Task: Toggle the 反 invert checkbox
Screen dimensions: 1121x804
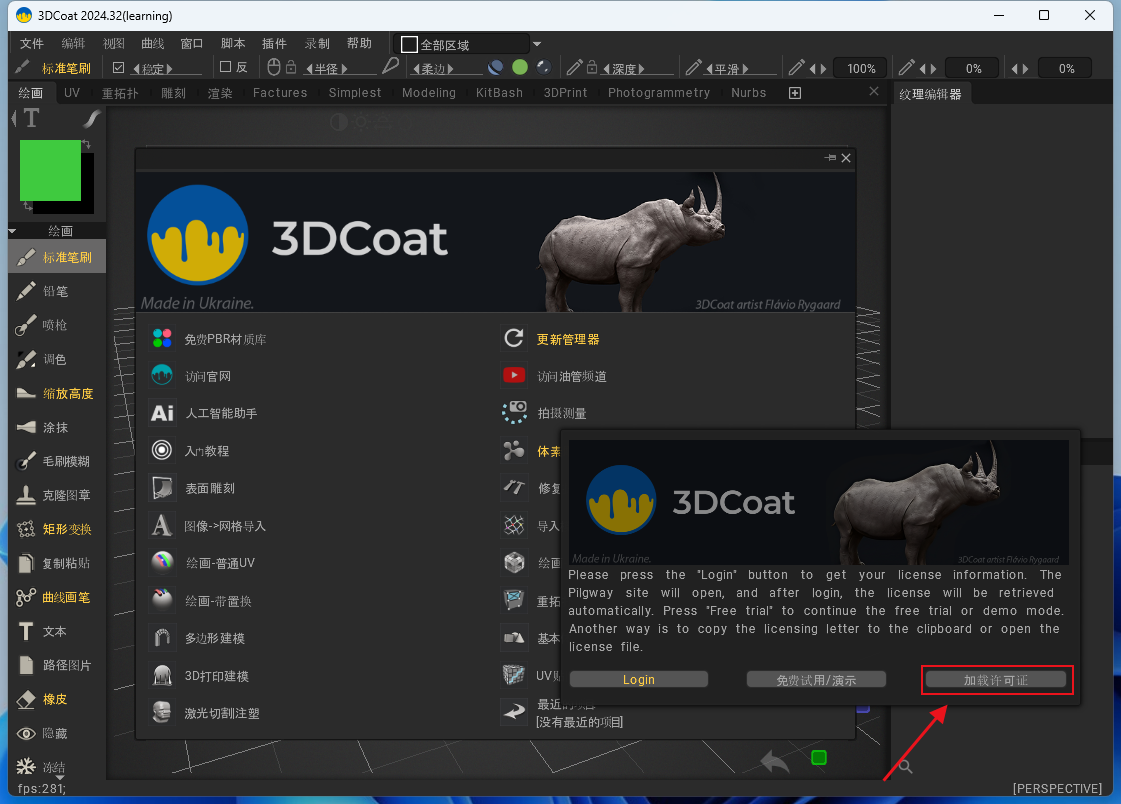Action: coord(225,67)
